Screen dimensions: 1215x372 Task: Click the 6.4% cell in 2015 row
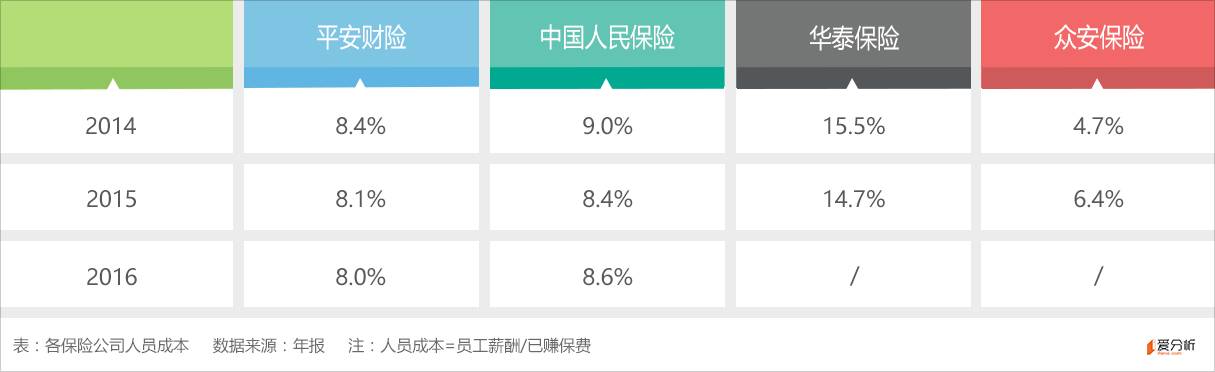click(1098, 199)
